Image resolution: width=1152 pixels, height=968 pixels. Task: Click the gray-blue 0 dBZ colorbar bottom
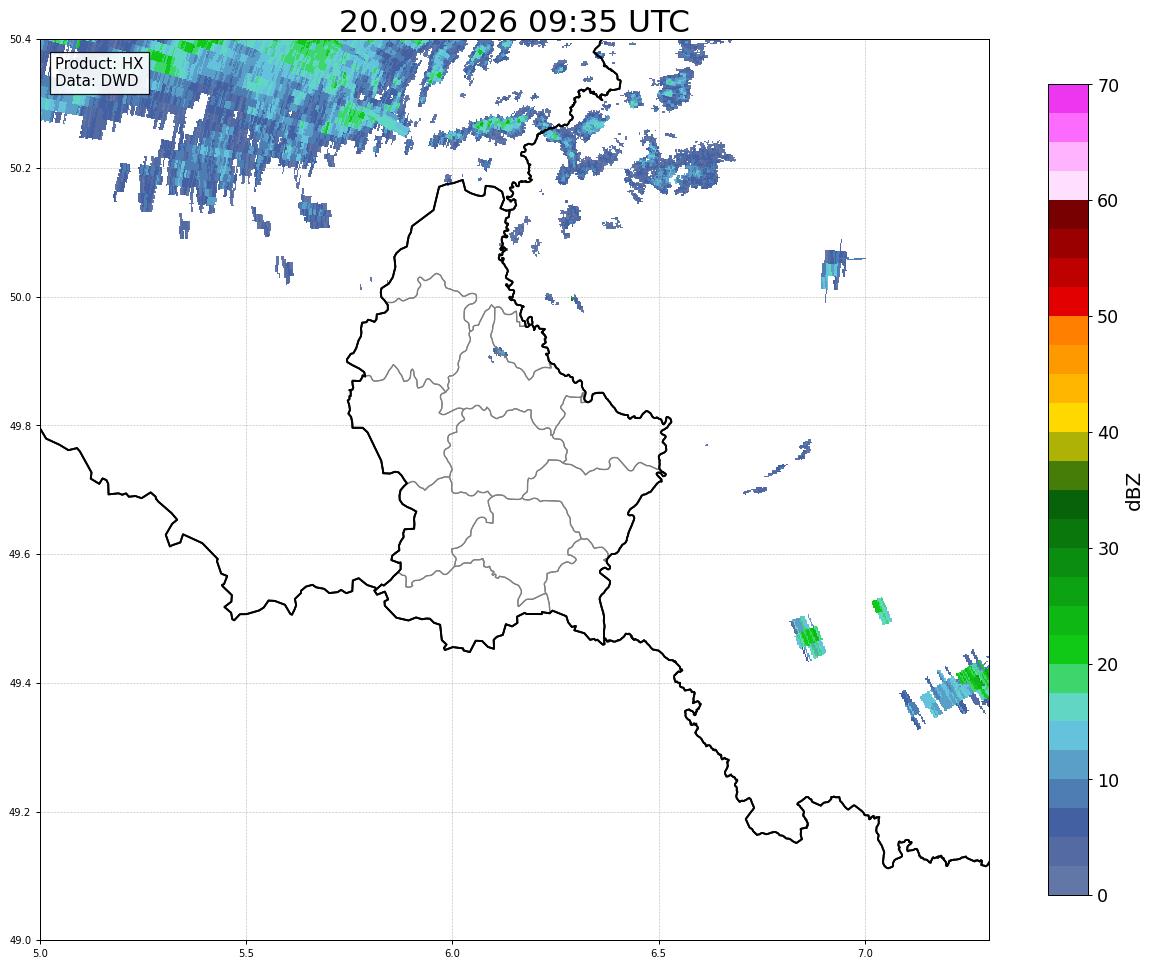(x=1068, y=881)
